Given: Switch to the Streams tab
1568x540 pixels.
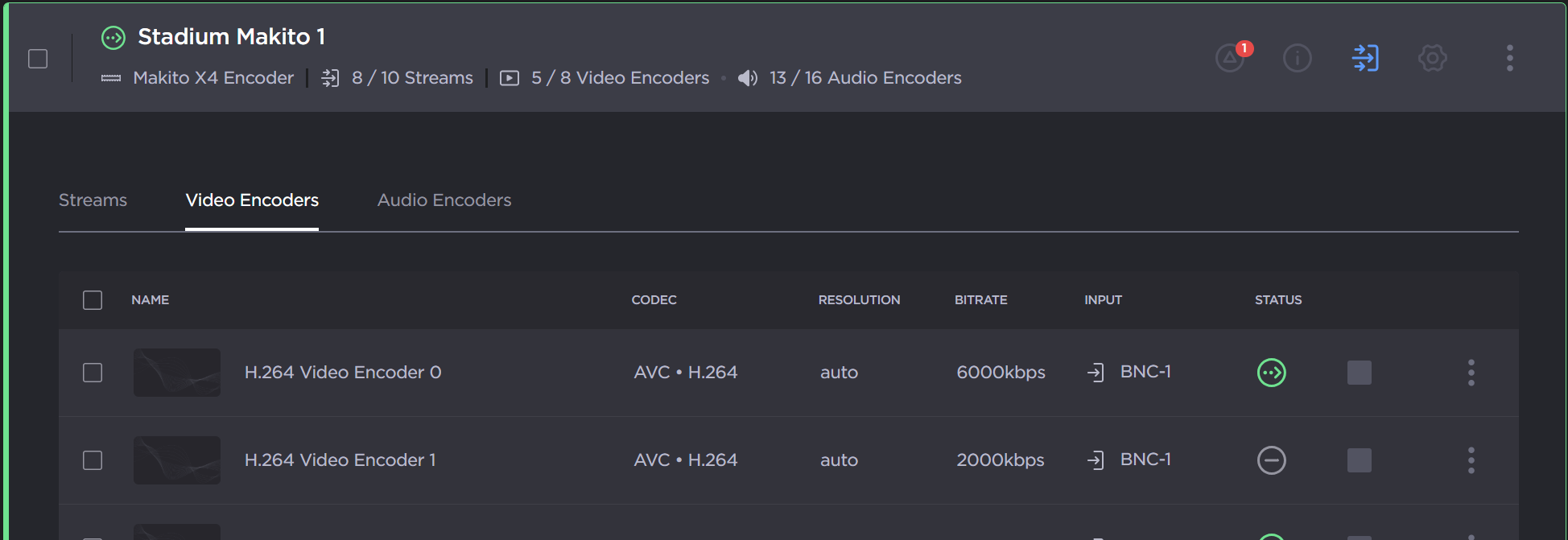Looking at the screenshot, I should 93,200.
